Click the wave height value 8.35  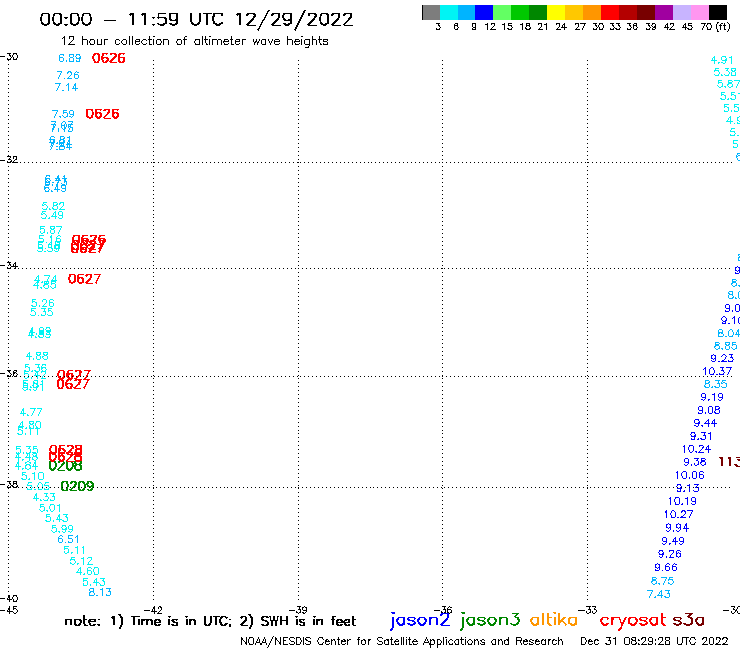pyautogui.click(x=715, y=384)
